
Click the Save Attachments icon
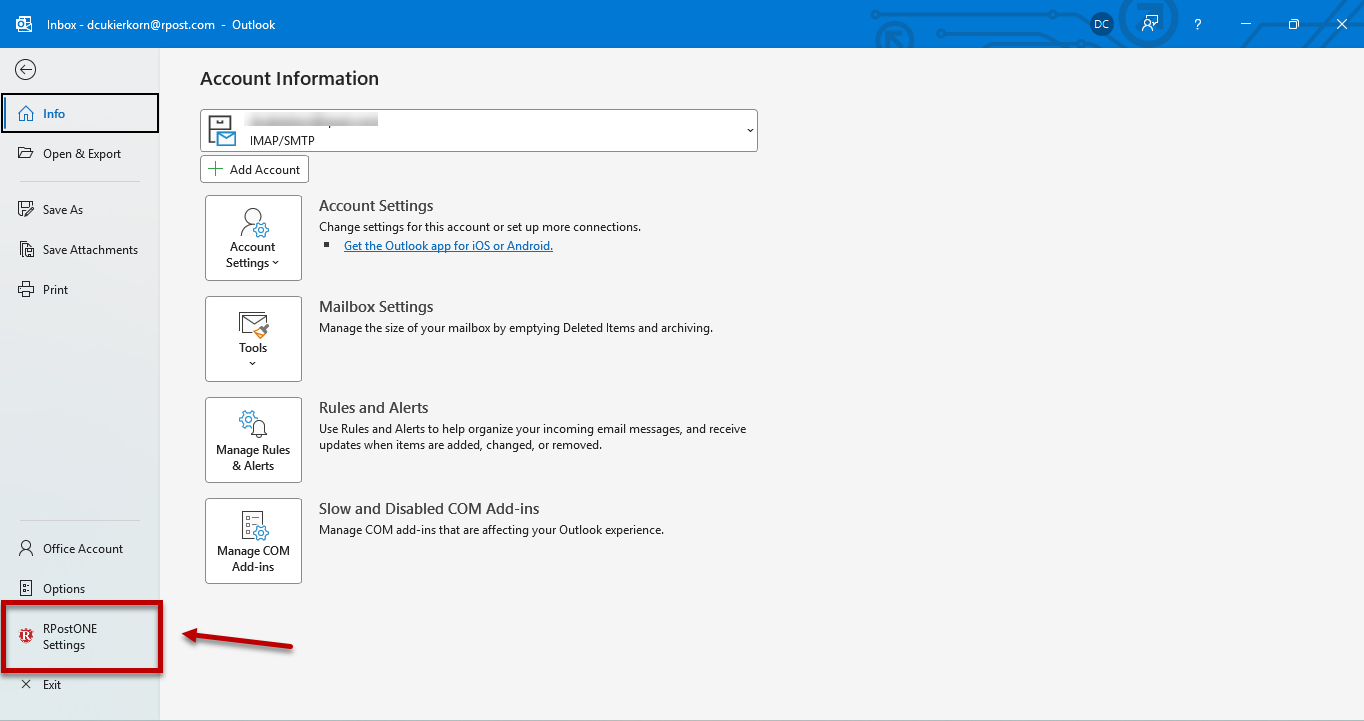coord(26,250)
